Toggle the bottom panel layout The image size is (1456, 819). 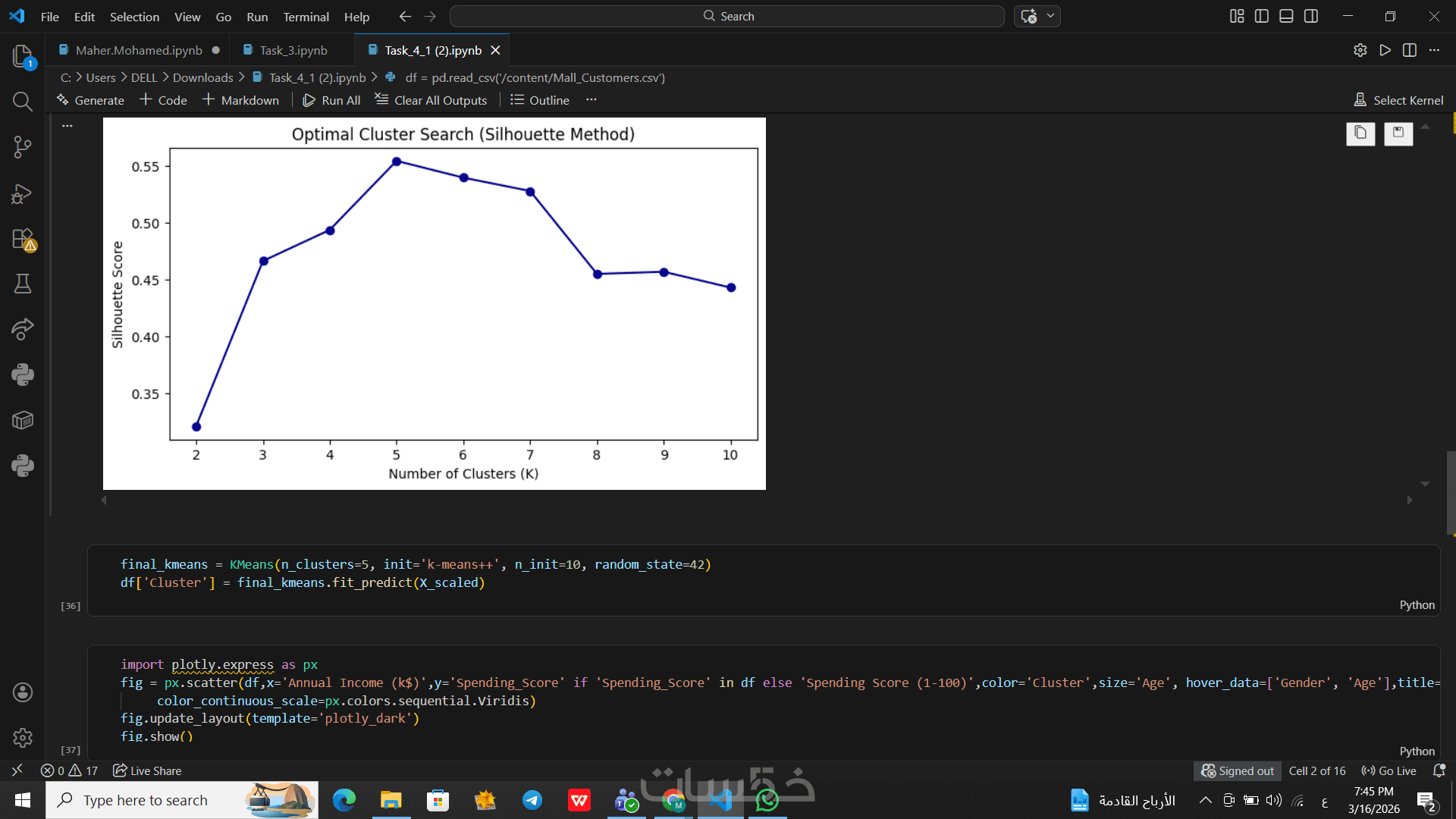(1286, 16)
